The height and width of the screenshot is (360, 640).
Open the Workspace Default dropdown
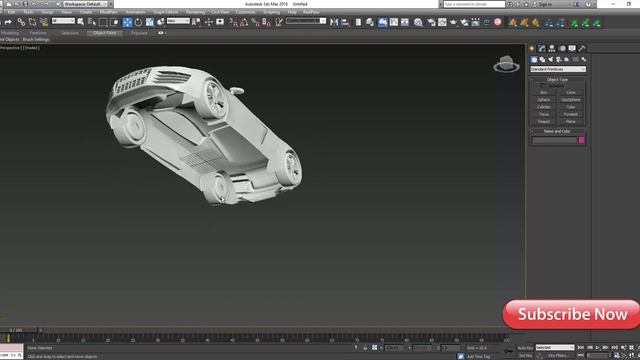(85, 4)
